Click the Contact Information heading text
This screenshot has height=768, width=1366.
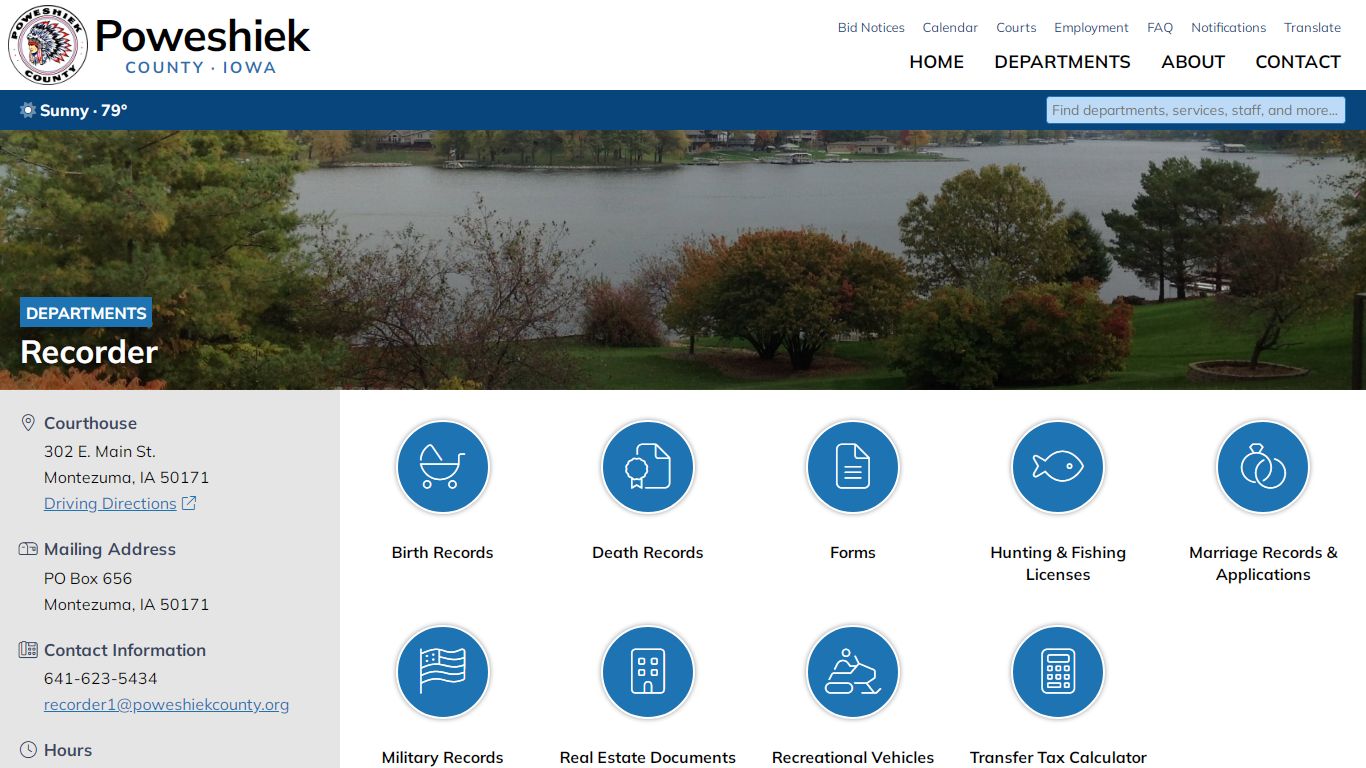point(125,650)
